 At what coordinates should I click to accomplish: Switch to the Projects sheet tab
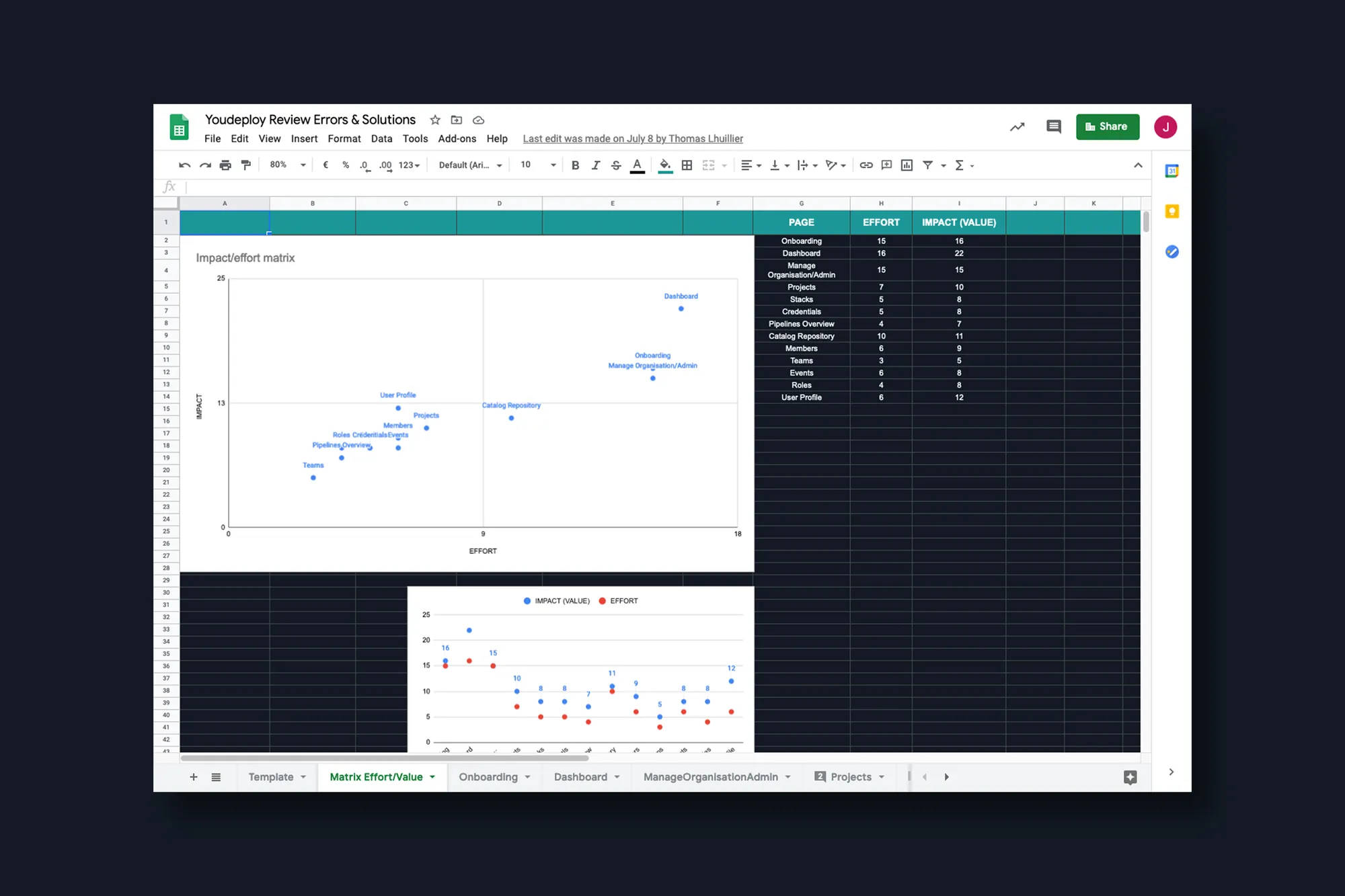pyautogui.click(x=851, y=777)
